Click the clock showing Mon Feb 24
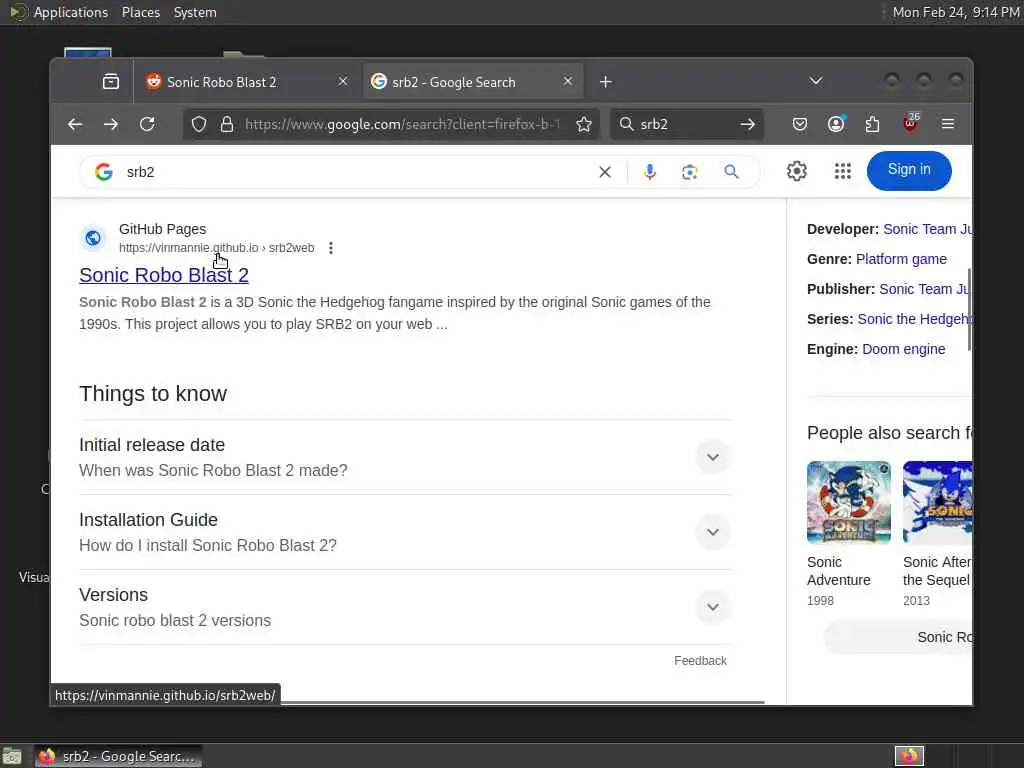 pyautogui.click(x=955, y=12)
